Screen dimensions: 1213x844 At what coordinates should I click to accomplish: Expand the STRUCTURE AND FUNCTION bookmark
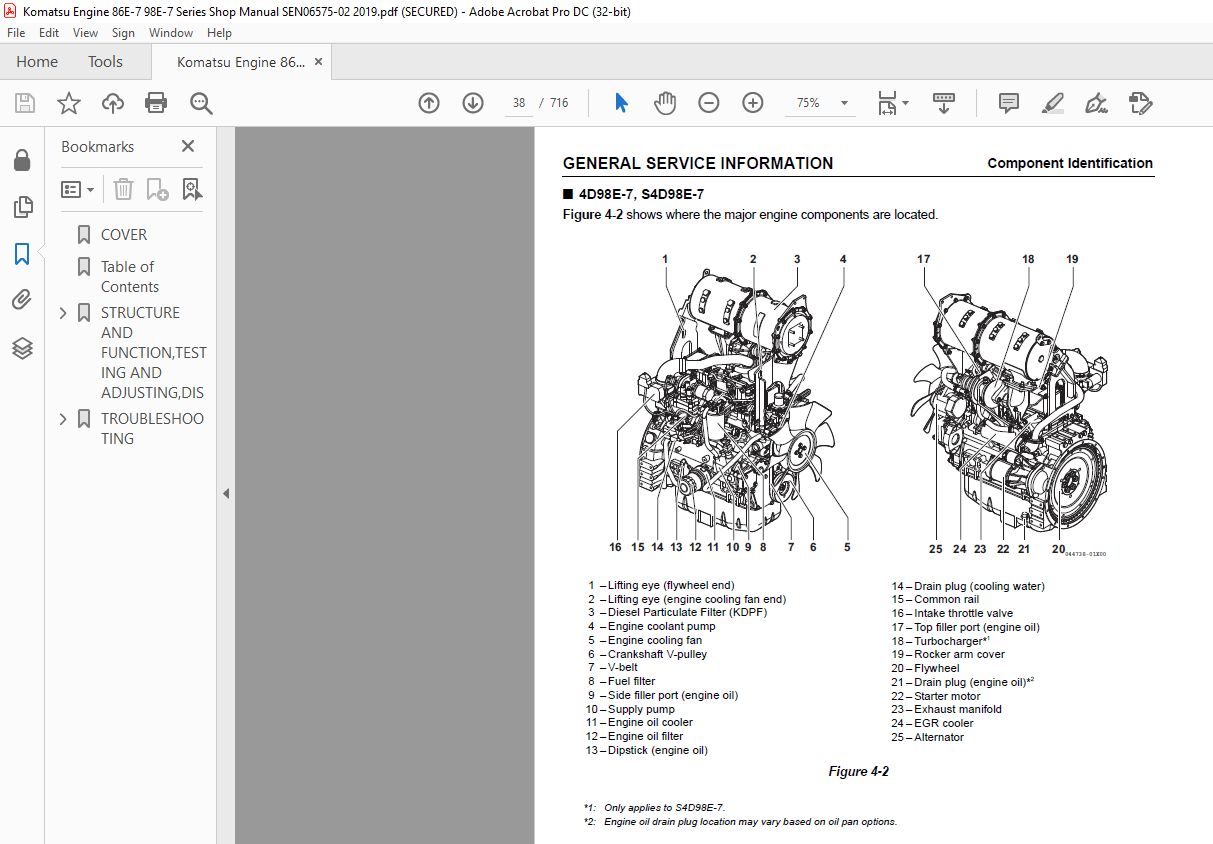pyautogui.click(x=63, y=313)
